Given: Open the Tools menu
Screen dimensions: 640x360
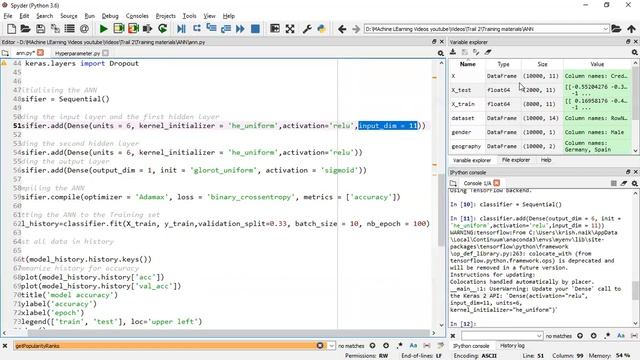Looking at the screenshot, I should tap(189, 16).
